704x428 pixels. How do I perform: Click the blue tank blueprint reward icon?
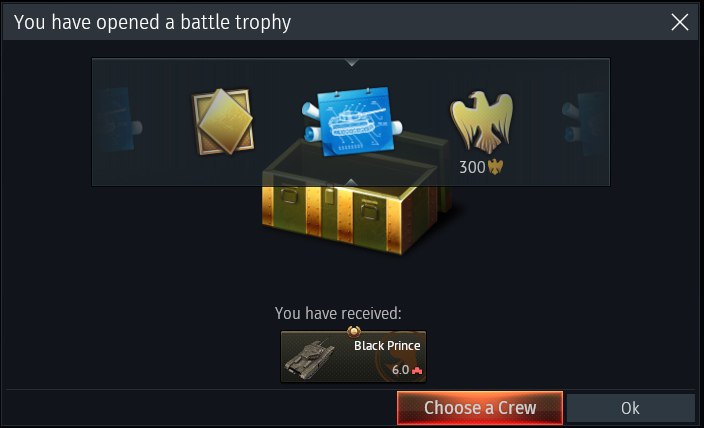coord(352,121)
